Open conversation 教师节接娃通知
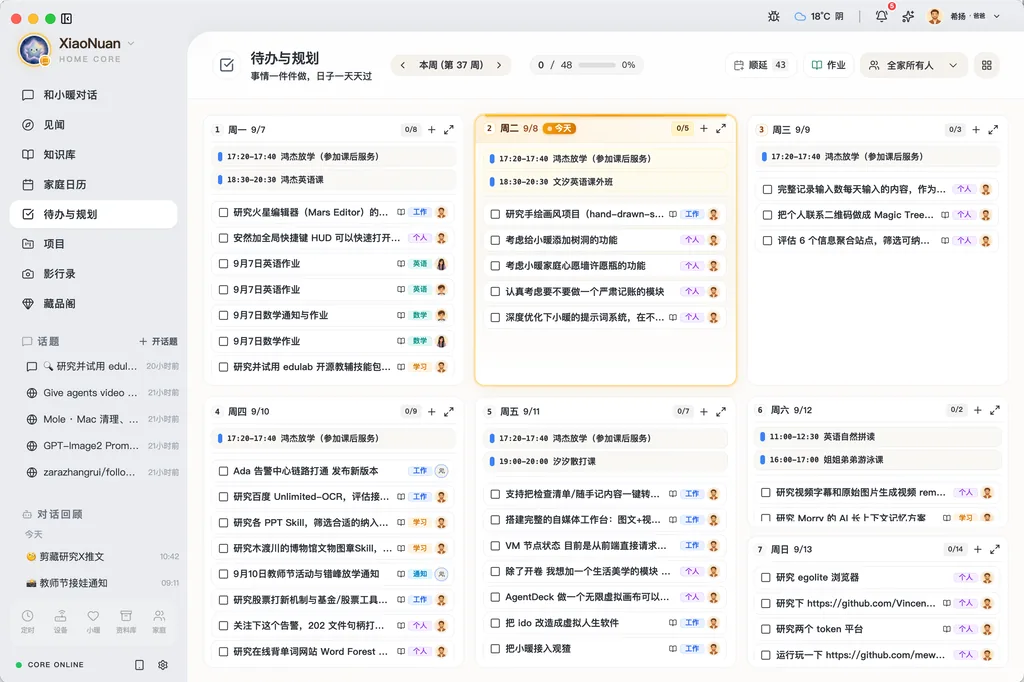The image size is (1024, 682). pos(101,583)
